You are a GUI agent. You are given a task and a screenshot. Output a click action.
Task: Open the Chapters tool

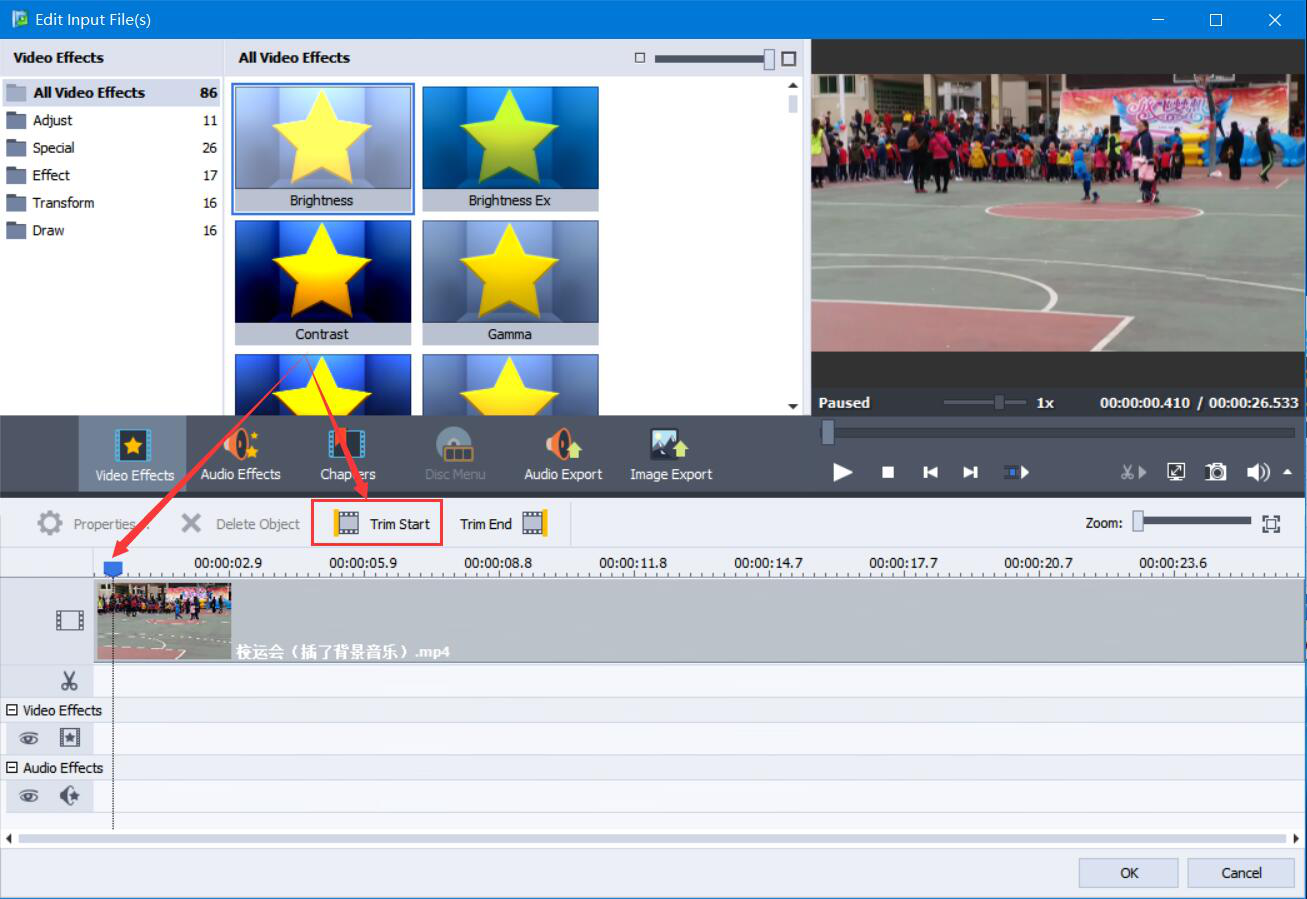point(347,455)
